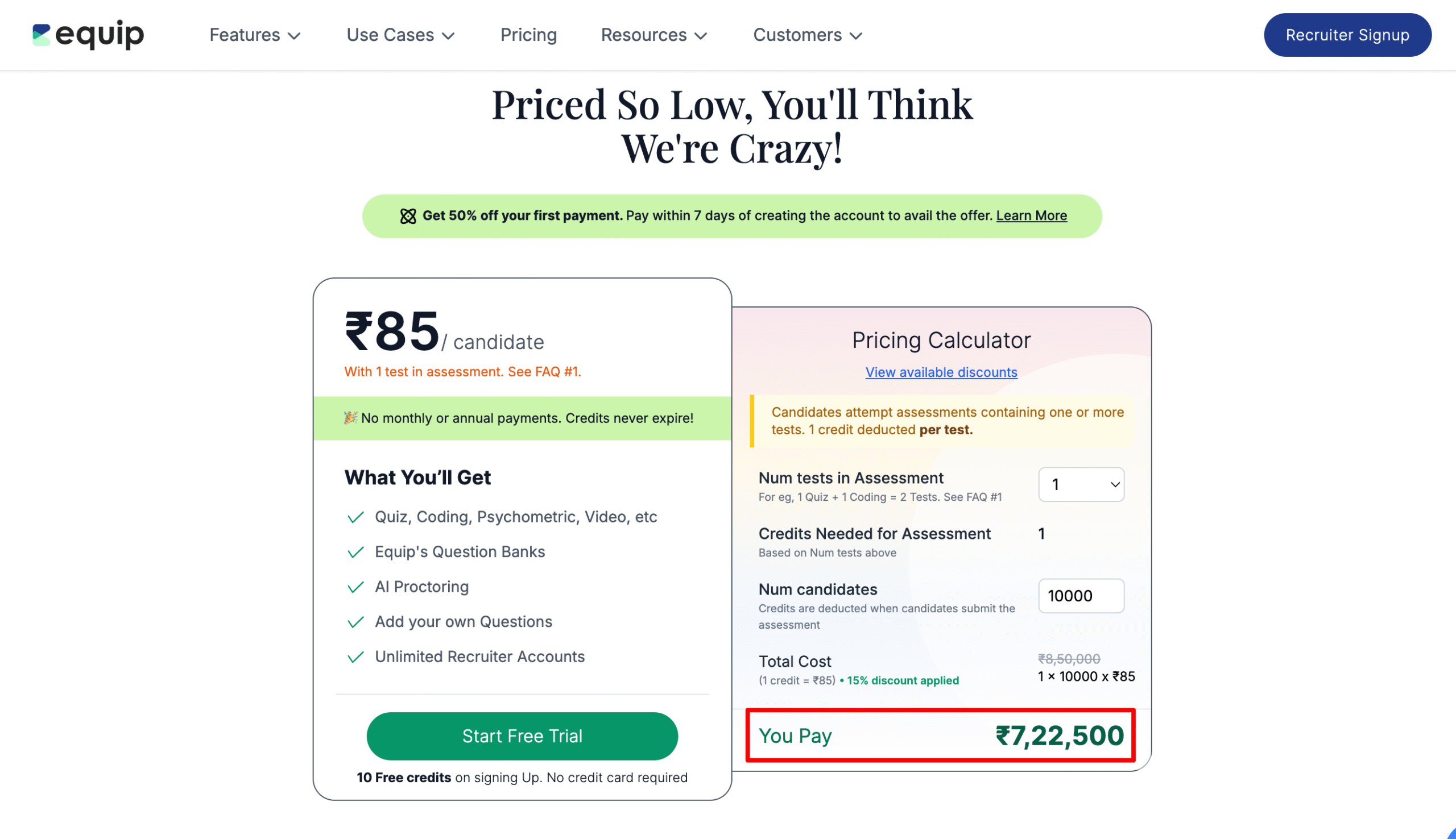Viewport: 1456px width, 839px height.
Task: Click View available discounts
Action: (x=941, y=372)
